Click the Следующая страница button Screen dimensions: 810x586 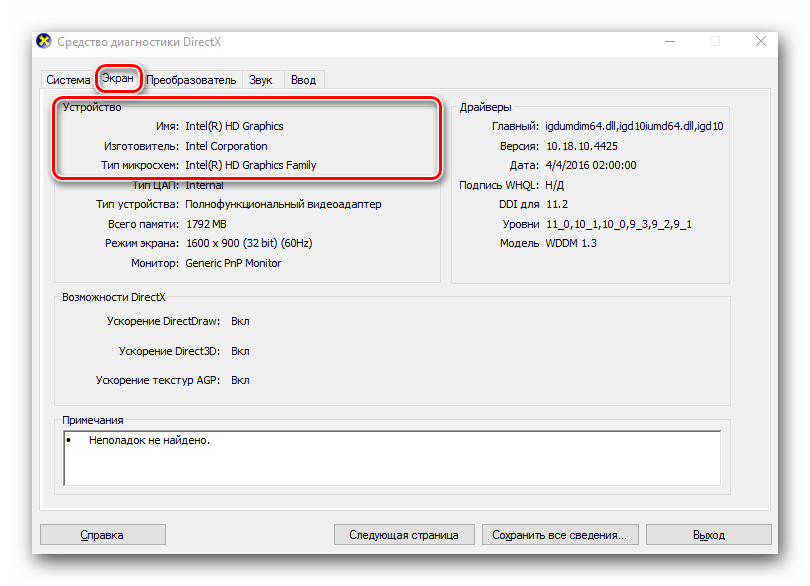point(404,535)
